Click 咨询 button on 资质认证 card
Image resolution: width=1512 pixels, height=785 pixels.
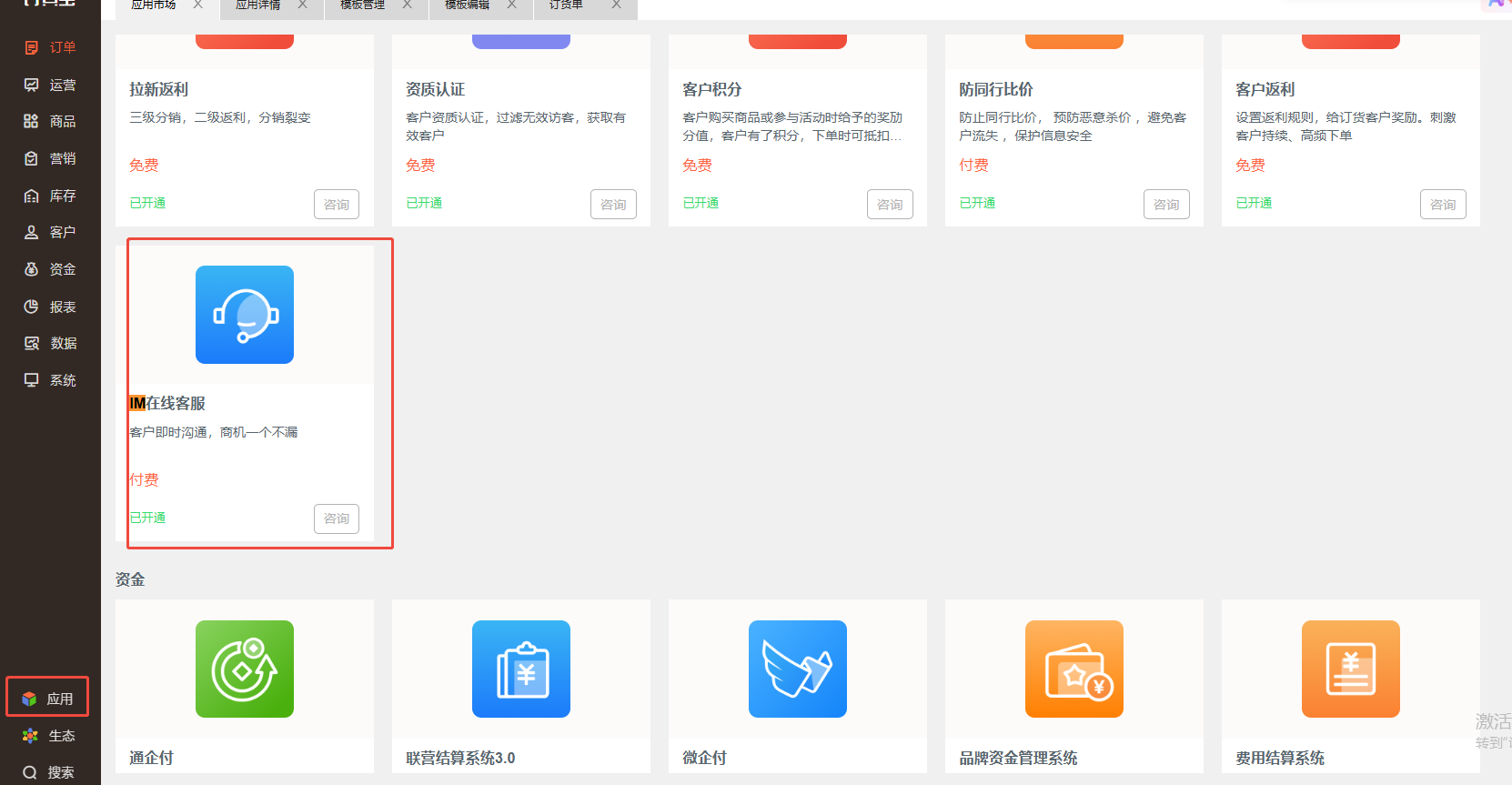pos(613,205)
